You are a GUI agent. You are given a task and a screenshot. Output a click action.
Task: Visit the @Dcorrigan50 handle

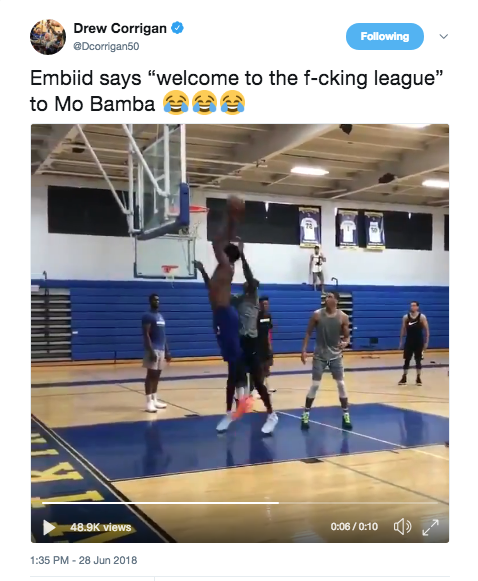[106, 46]
